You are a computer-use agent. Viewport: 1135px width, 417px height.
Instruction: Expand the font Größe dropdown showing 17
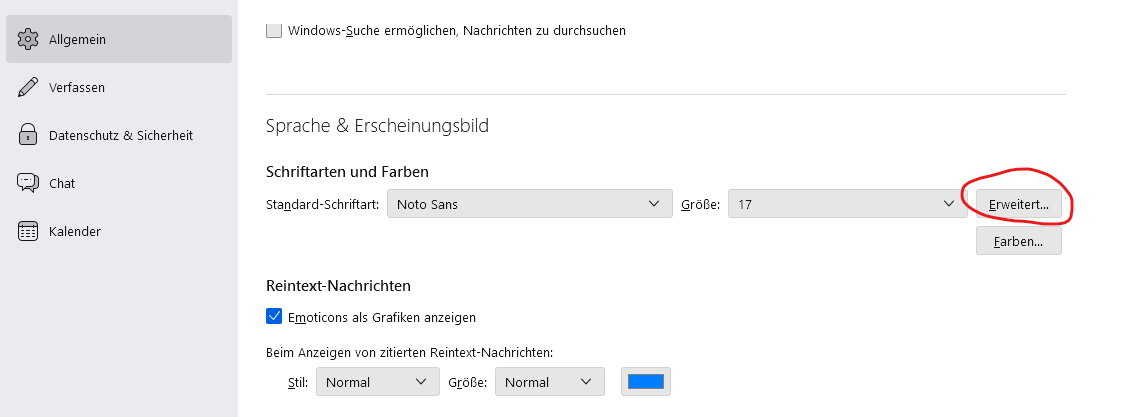[x=846, y=205]
